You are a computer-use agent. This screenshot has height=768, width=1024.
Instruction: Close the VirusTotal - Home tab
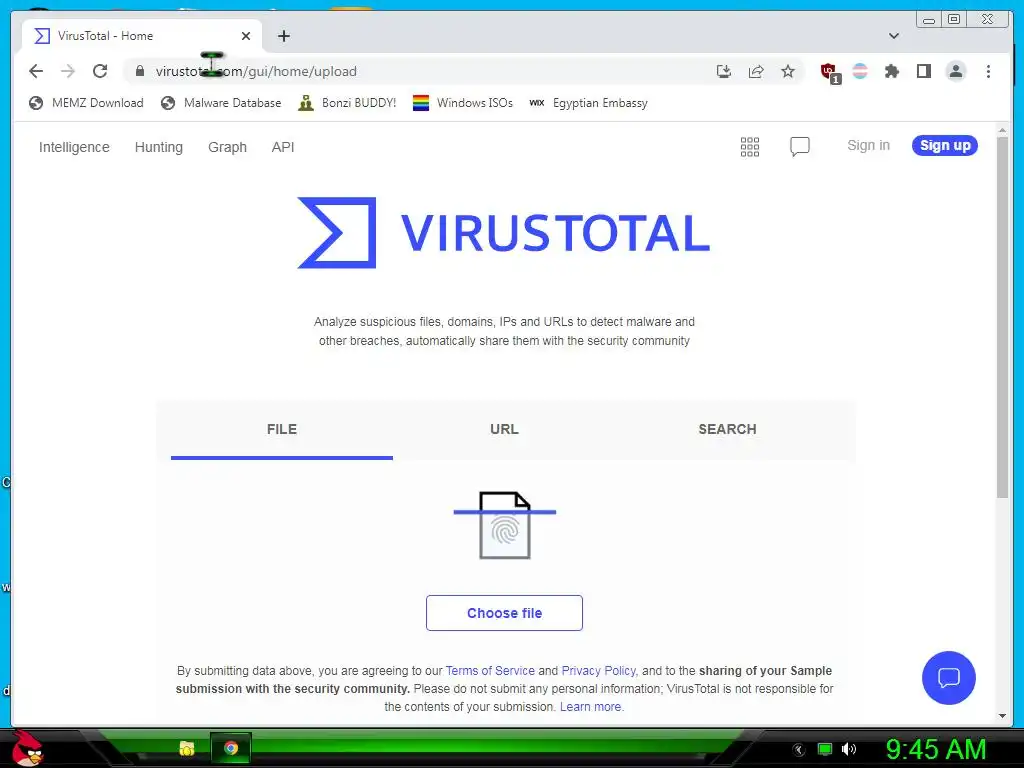pyautogui.click(x=246, y=36)
